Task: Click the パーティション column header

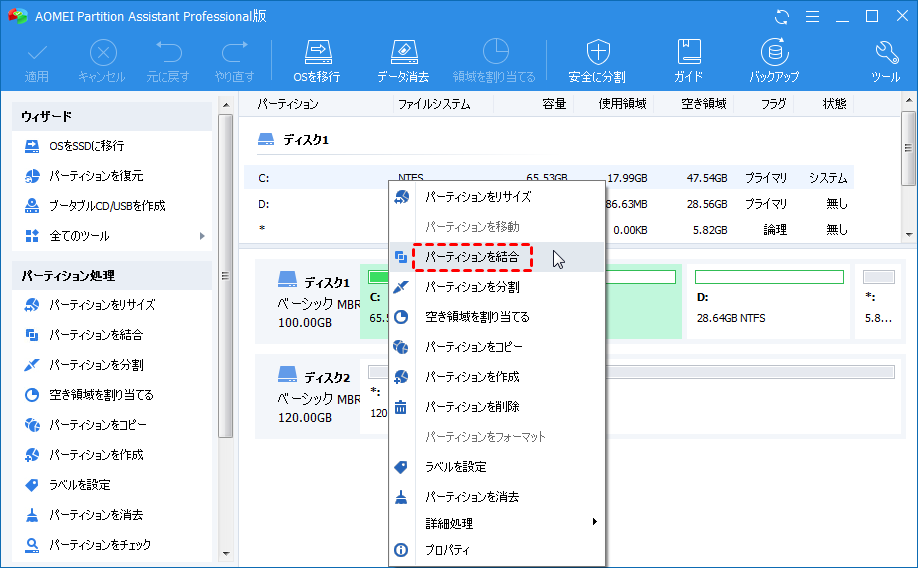Action: [x=288, y=104]
